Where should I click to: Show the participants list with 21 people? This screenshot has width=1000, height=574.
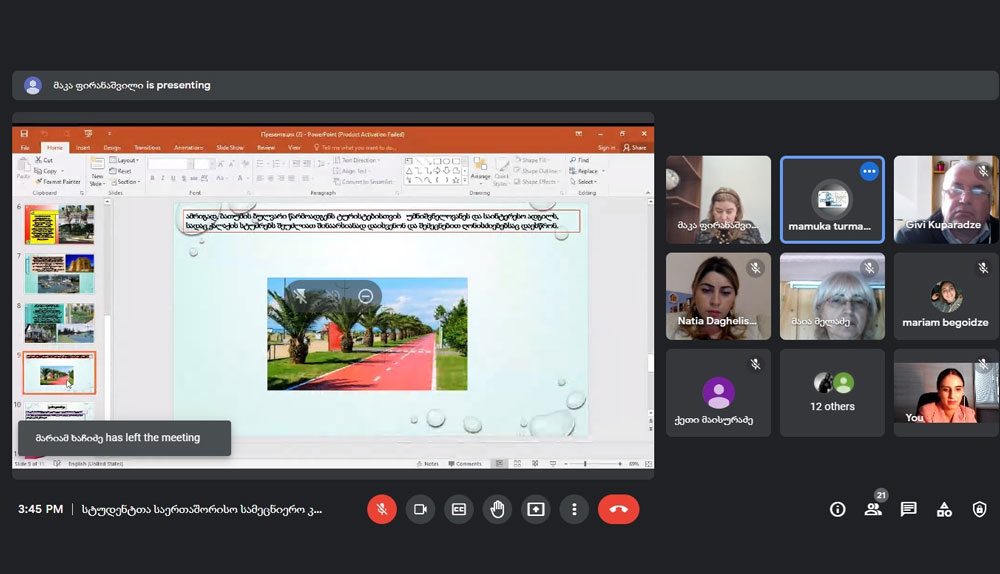tap(873, 509)
